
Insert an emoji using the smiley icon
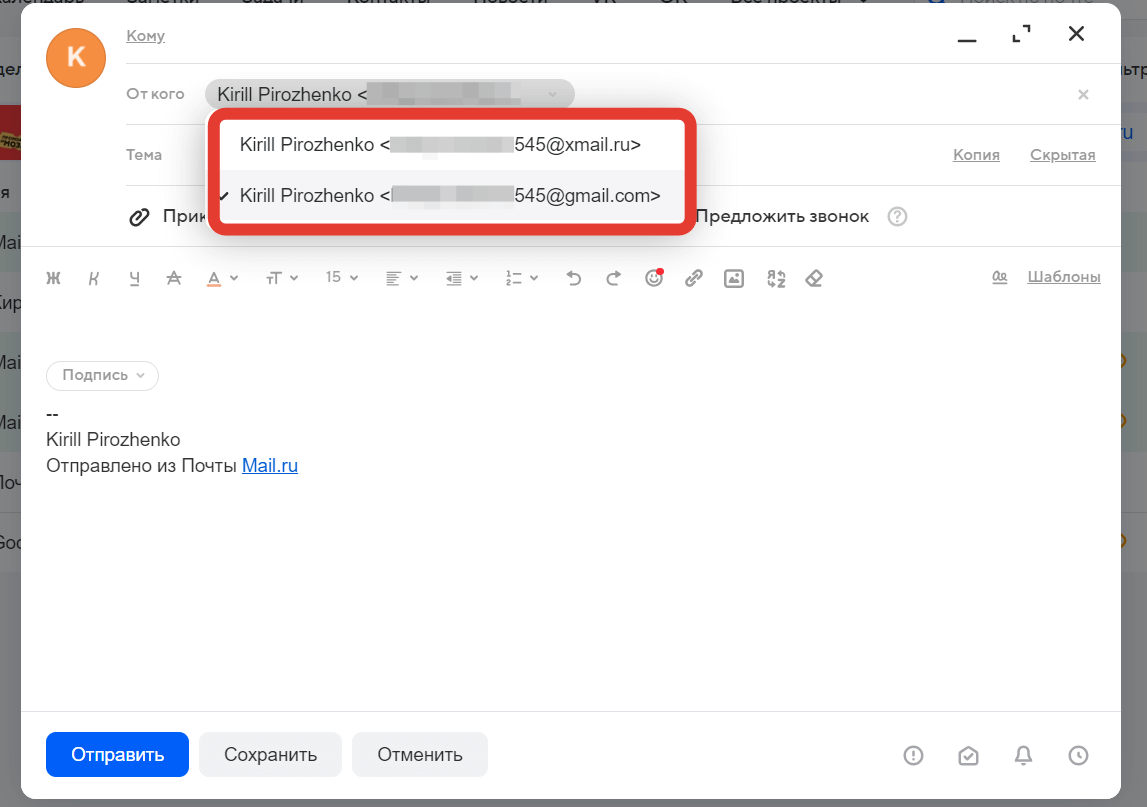654,278
